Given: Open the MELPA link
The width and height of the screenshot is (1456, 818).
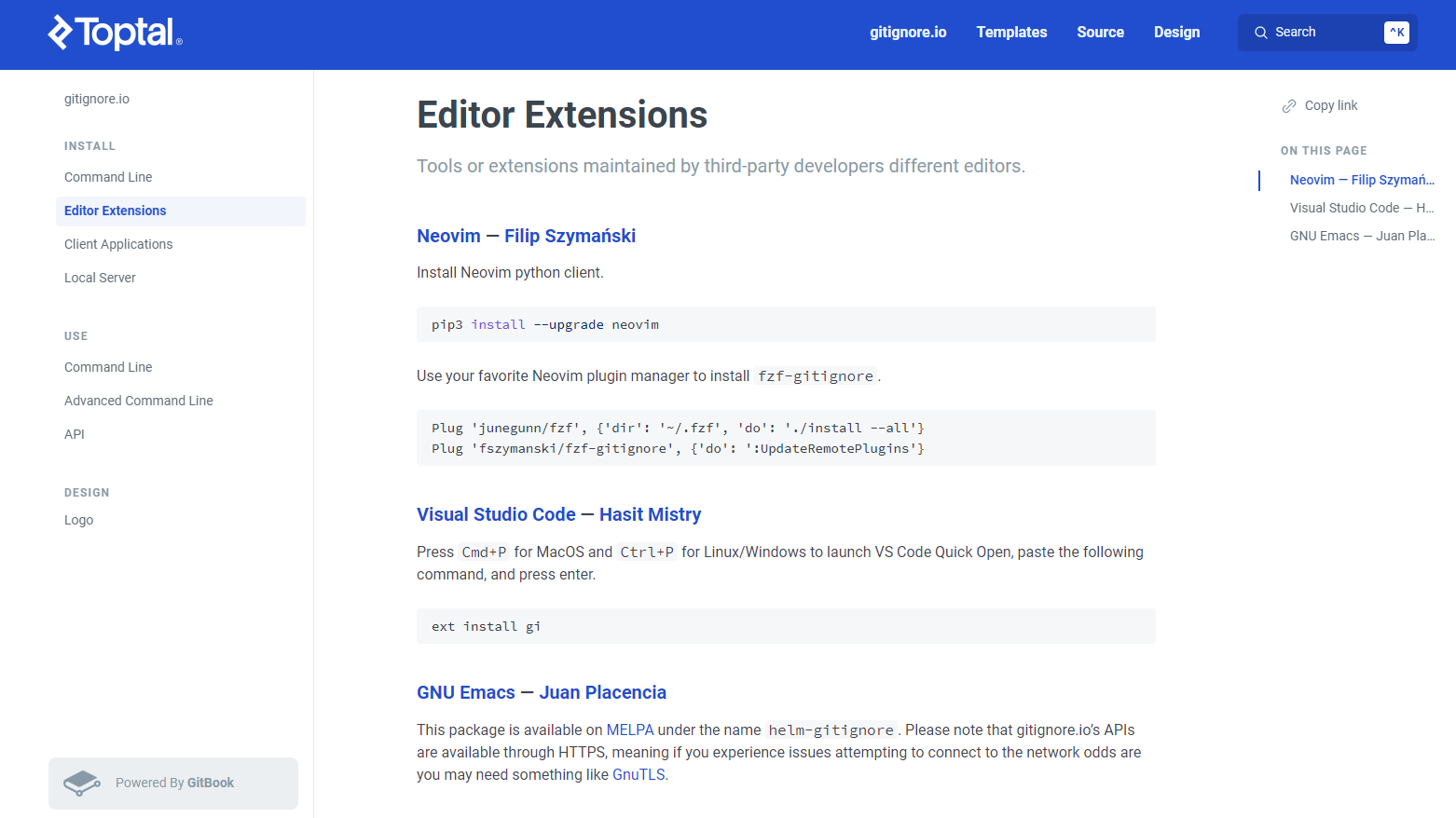Looking at the screenshot, I should click(630, 730).
